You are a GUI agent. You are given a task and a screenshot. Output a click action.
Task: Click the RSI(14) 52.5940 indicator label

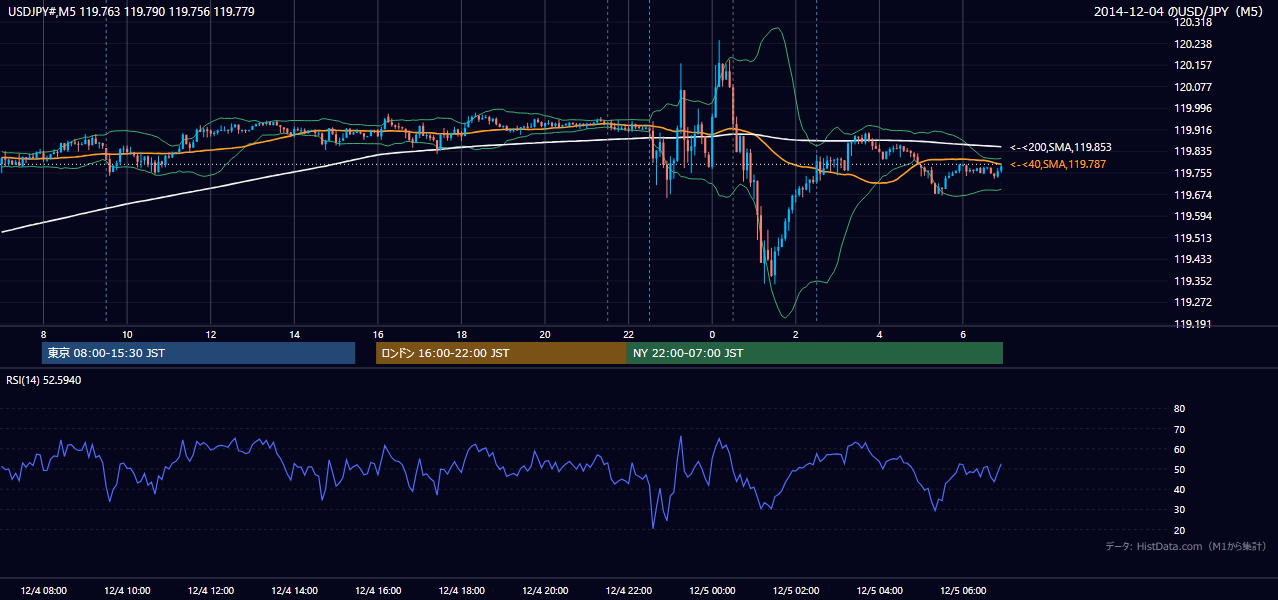pos(45,380)
